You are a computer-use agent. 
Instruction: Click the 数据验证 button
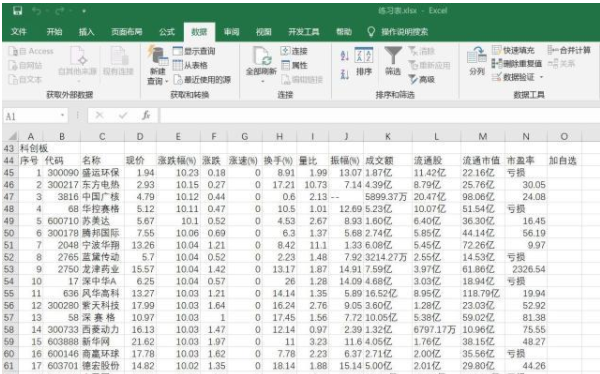point(513,77)
